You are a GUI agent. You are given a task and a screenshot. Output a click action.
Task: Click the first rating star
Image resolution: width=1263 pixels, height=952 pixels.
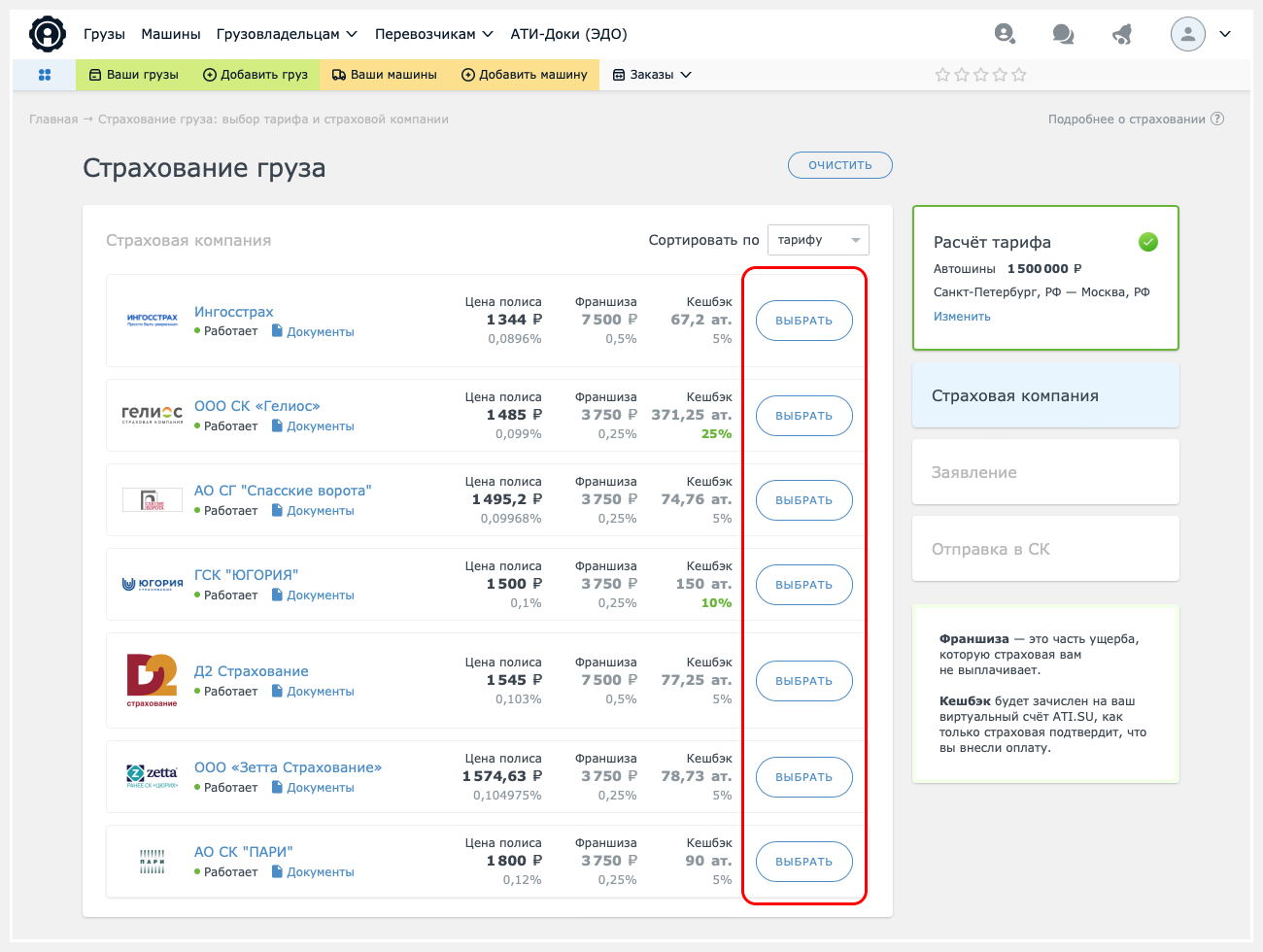click(x=942, y=75)
